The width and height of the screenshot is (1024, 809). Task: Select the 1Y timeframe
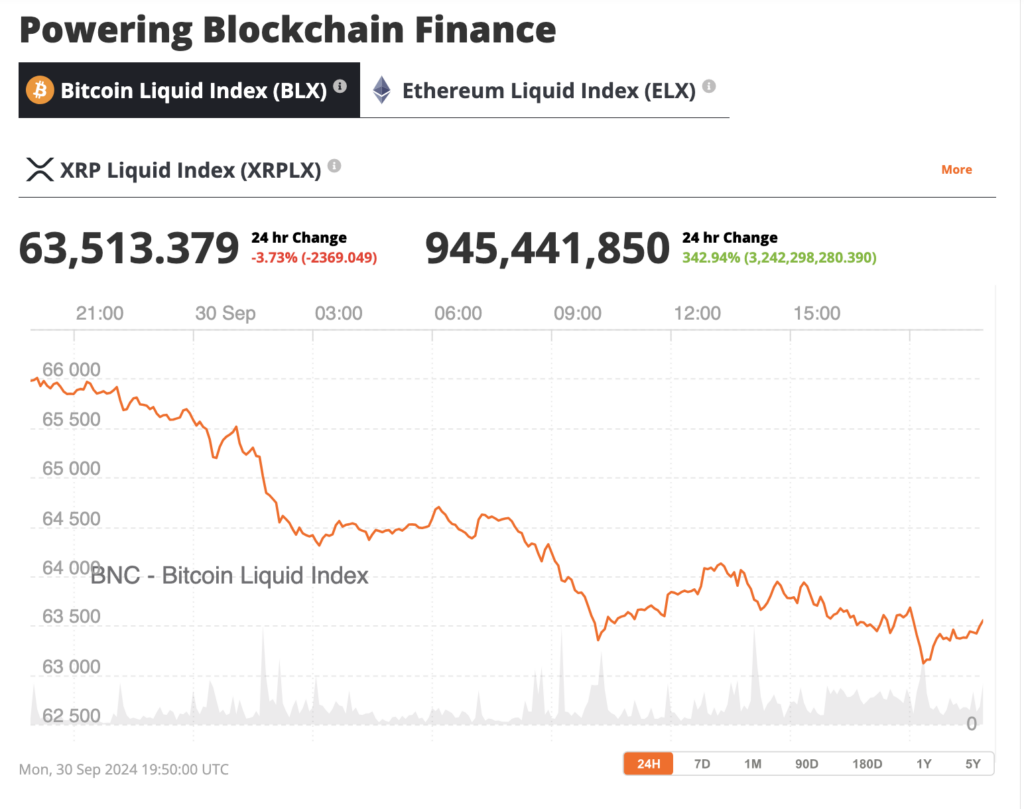tap(924, 763)
